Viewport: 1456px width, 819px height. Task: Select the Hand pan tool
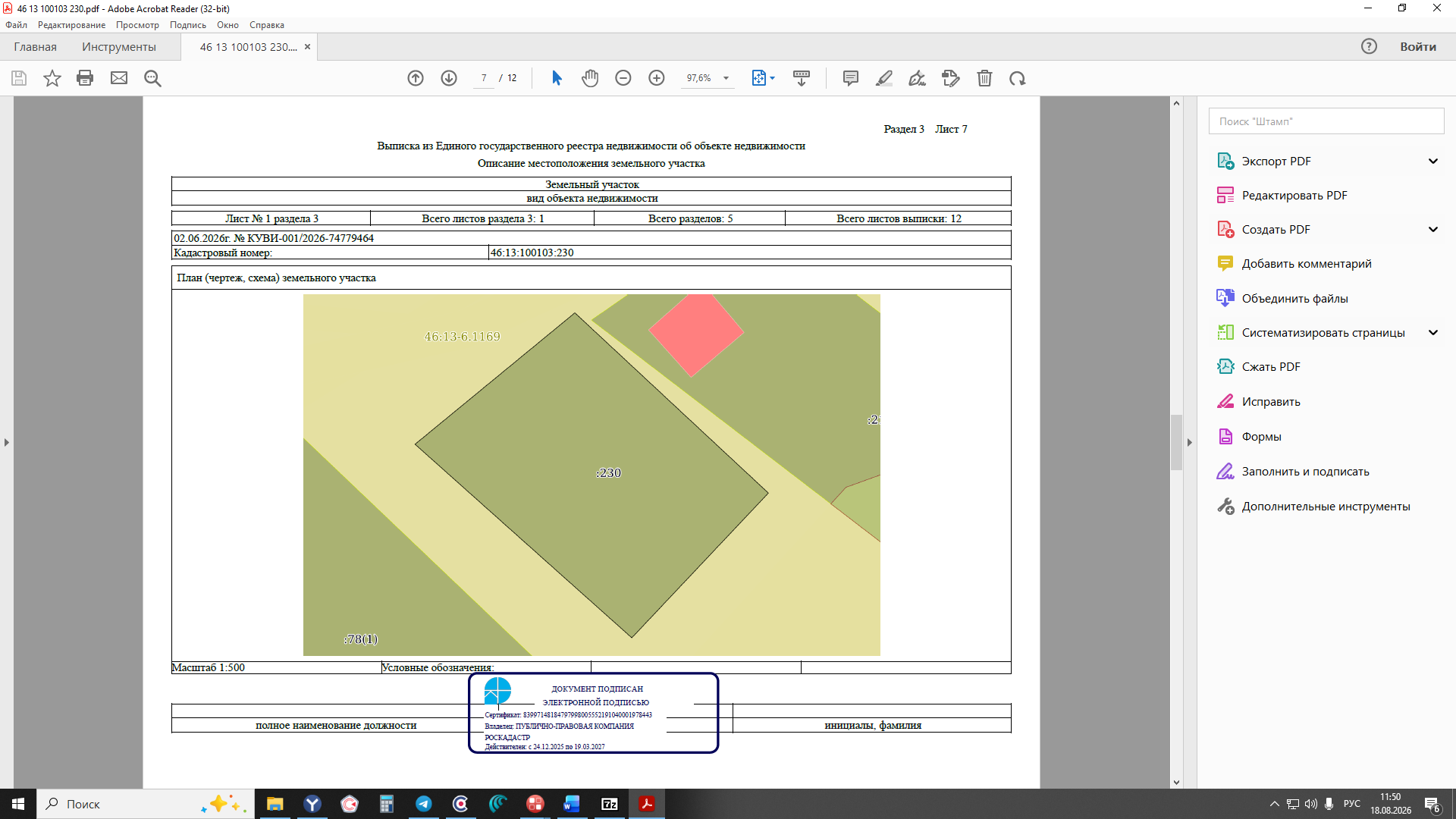click(590, 78)
